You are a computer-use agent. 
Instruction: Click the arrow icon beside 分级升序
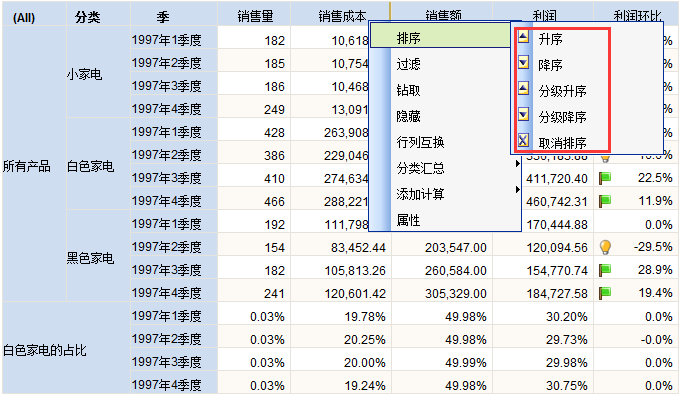[523, 89]
